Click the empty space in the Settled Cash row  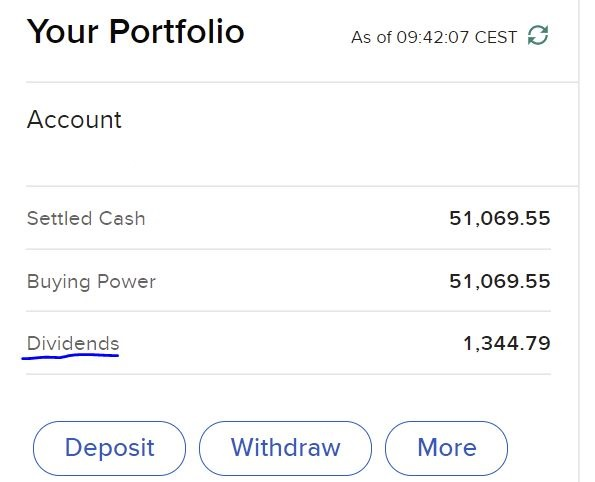coord(296,218)
